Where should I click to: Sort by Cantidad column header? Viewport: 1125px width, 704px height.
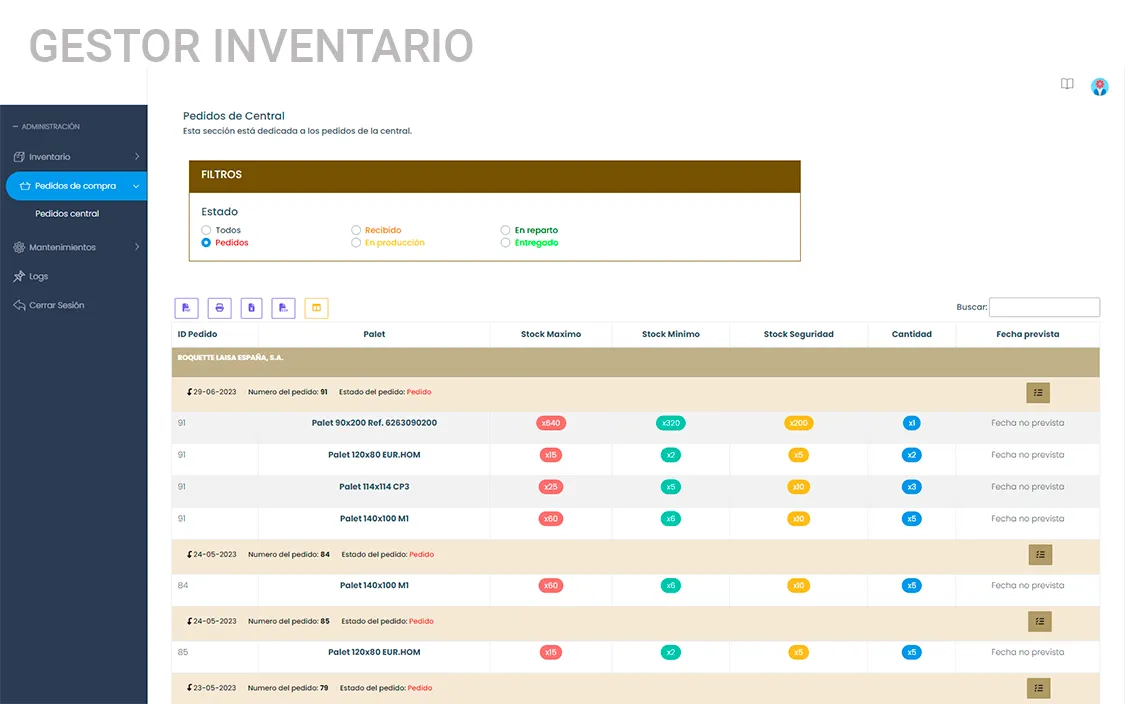(x=912, y=334)
